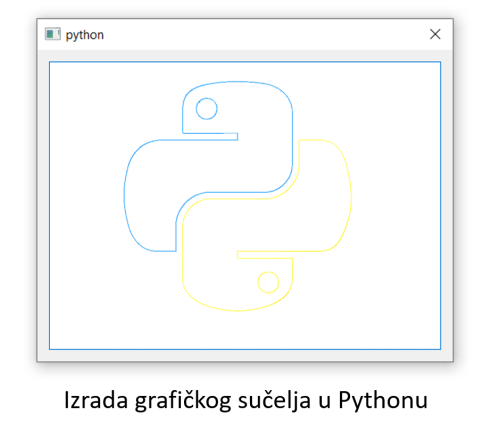Image resolution: width=500 pixels, height=431 pixels.
Task: Click the empty middle of the title bar
Action: tap(260, 34)
